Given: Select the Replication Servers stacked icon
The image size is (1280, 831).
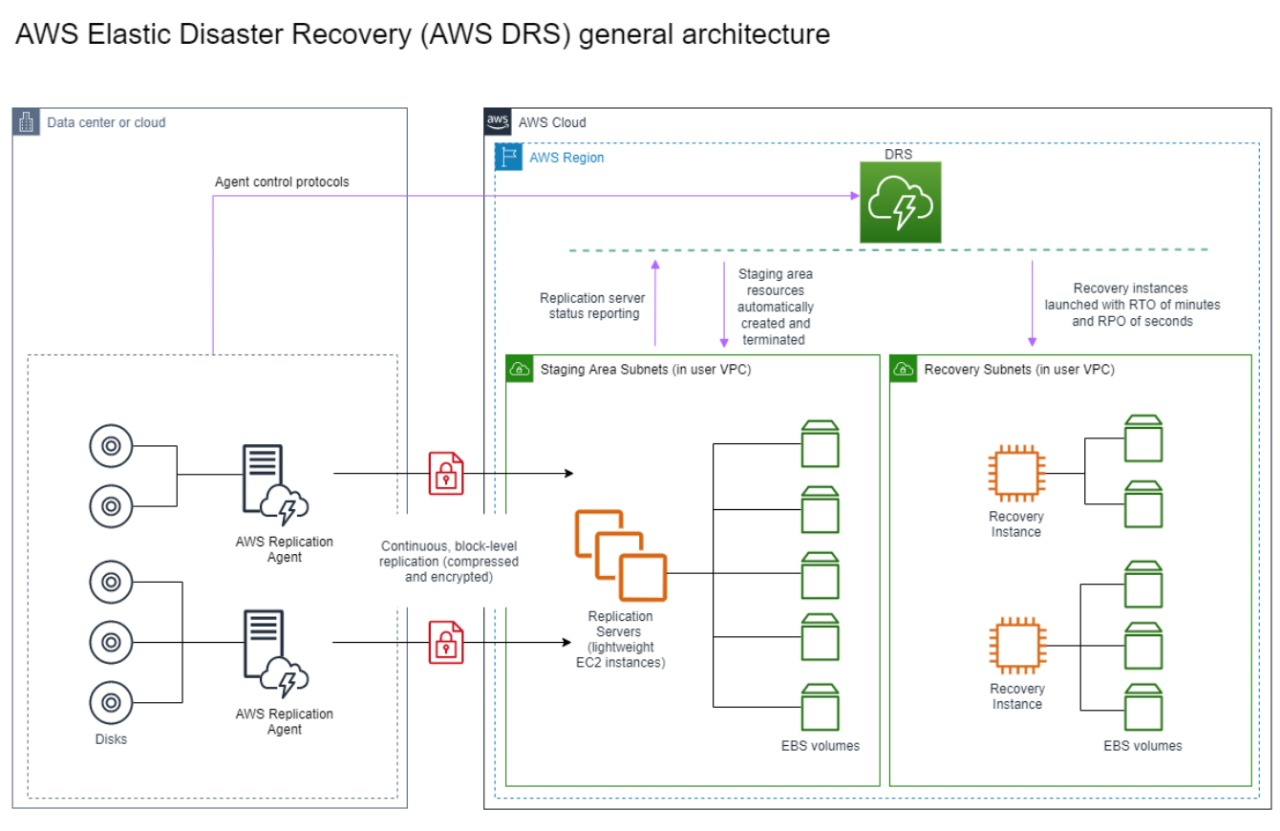Looking at the screenshot, I should coord(620,555).
